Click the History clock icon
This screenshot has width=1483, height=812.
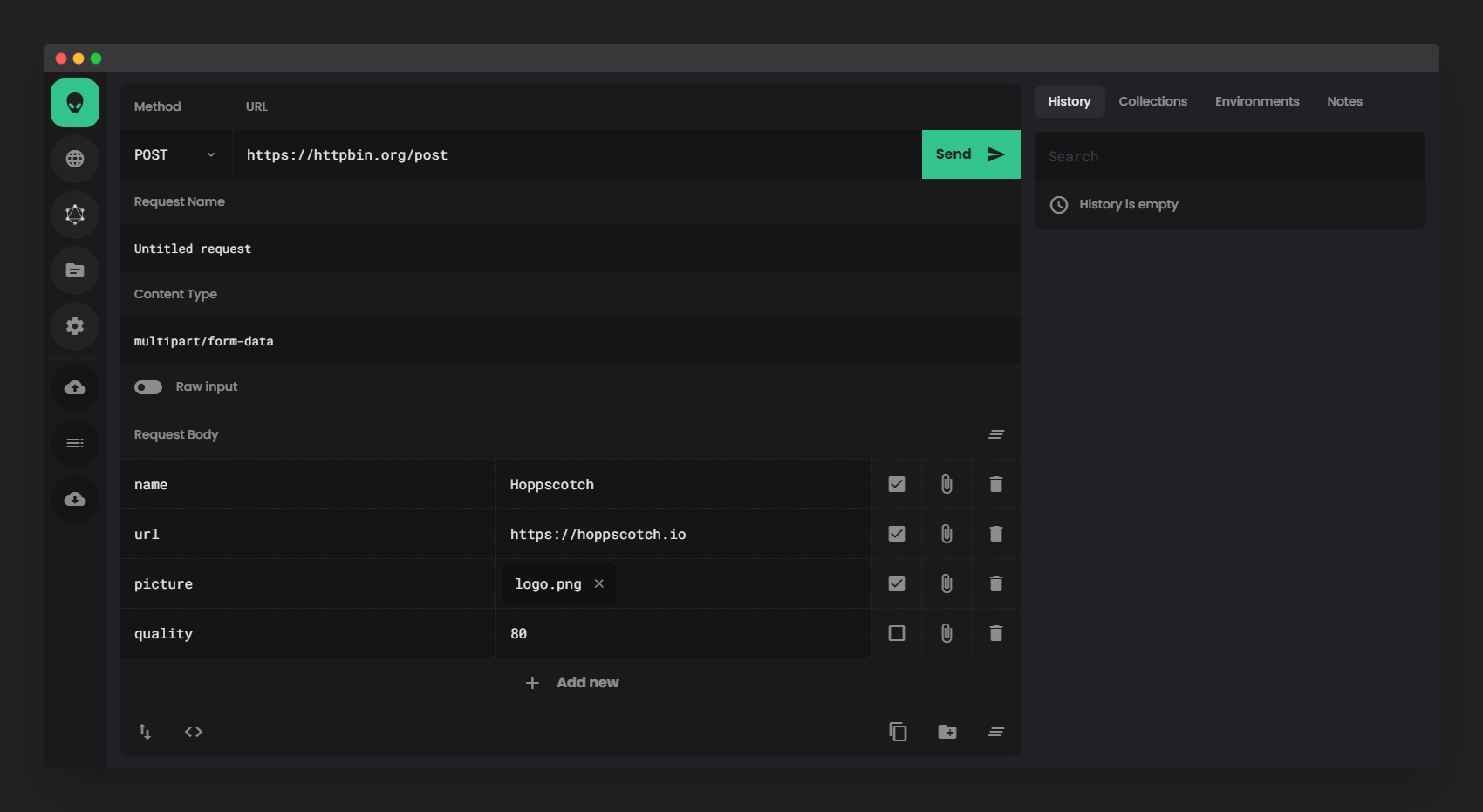coord(1059,205)
